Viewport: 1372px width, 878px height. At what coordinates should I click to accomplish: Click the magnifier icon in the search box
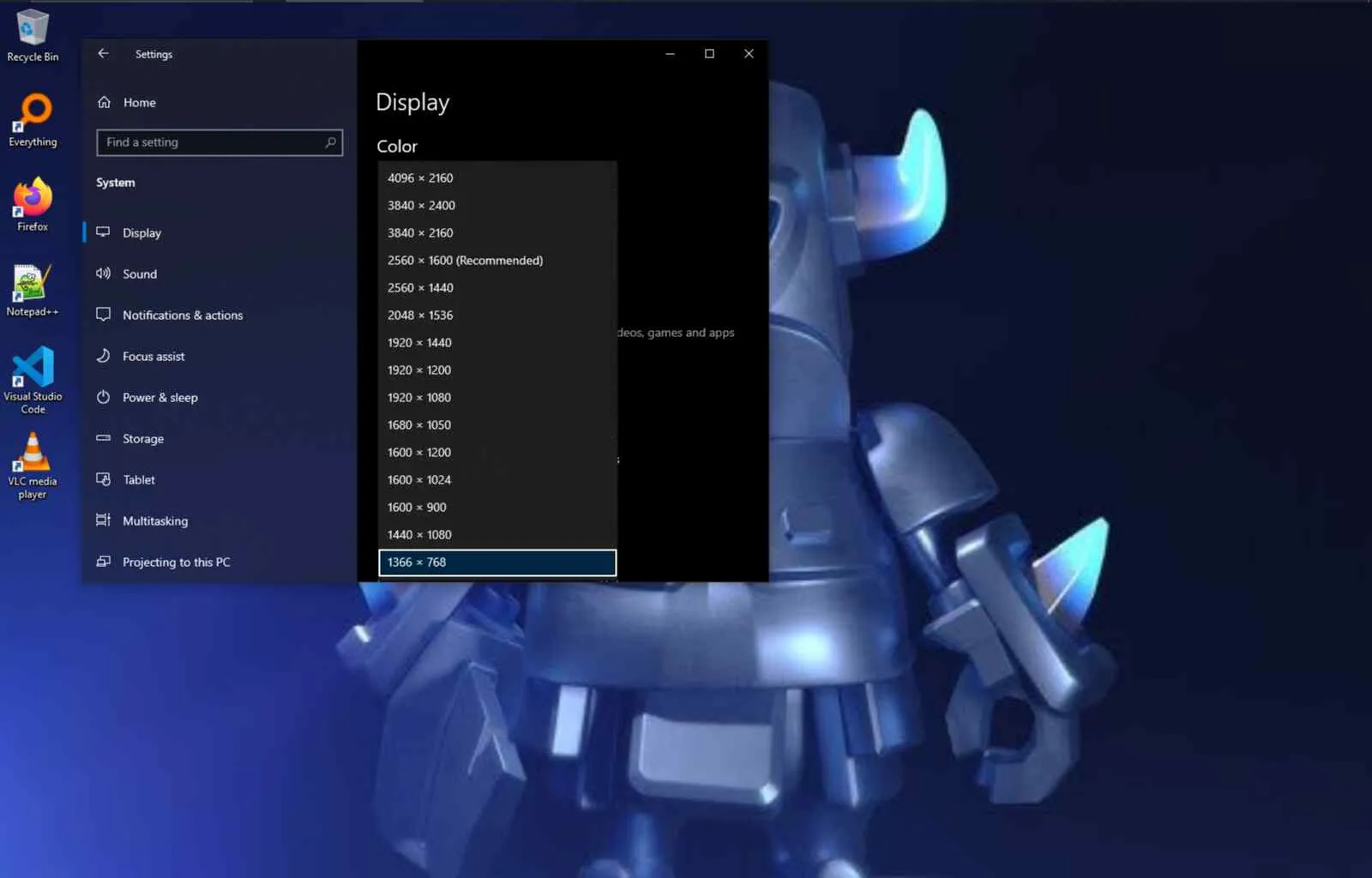coord(330,142)
